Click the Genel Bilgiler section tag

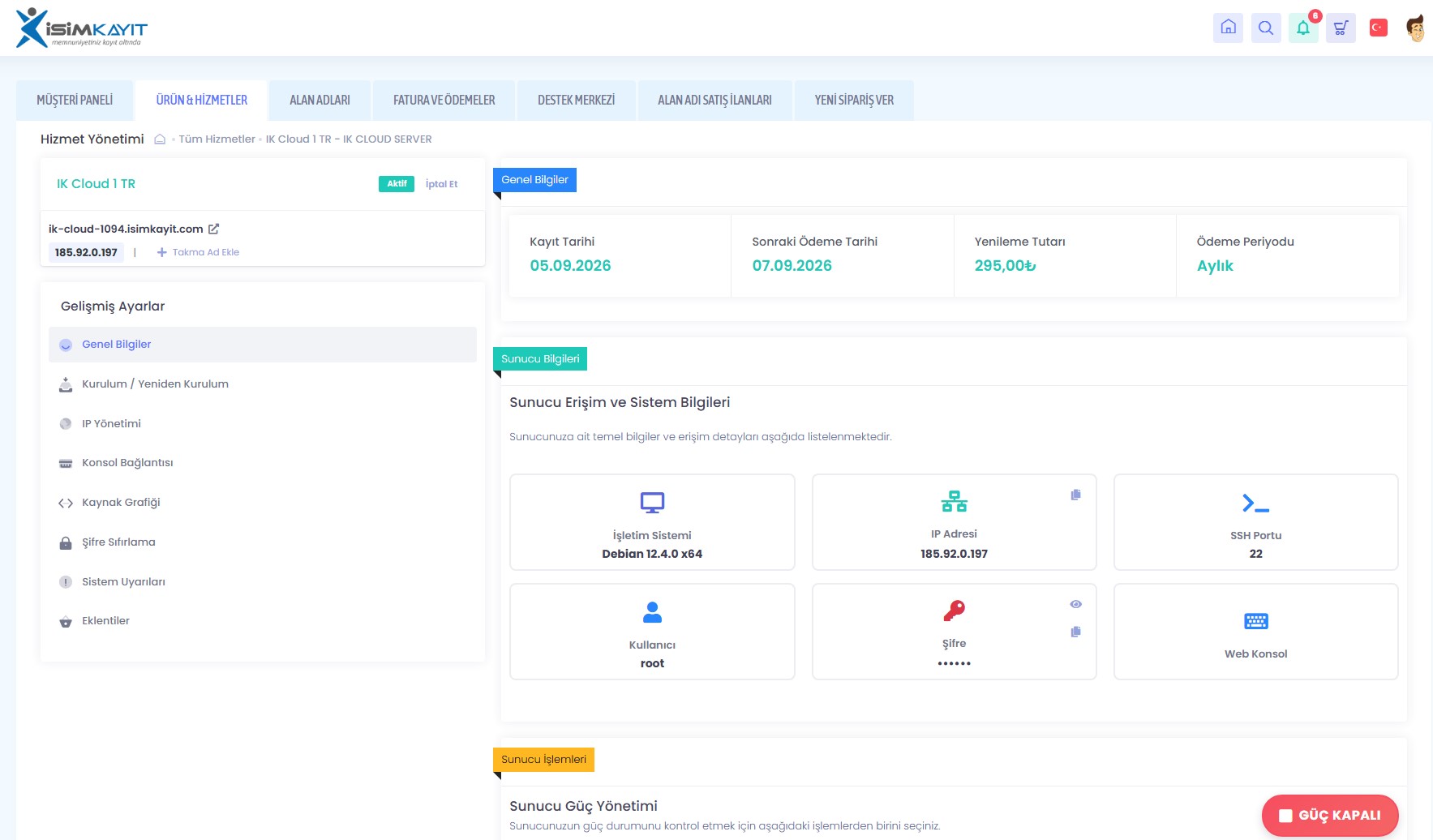(x=534, y=180)
